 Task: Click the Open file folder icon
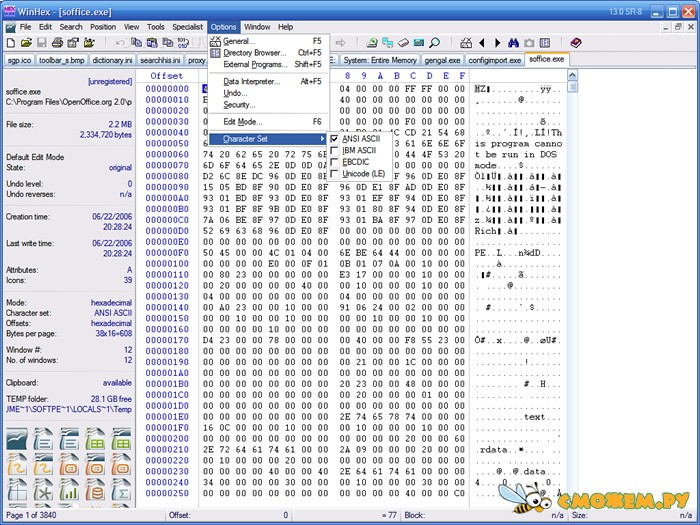pos(26,43)
